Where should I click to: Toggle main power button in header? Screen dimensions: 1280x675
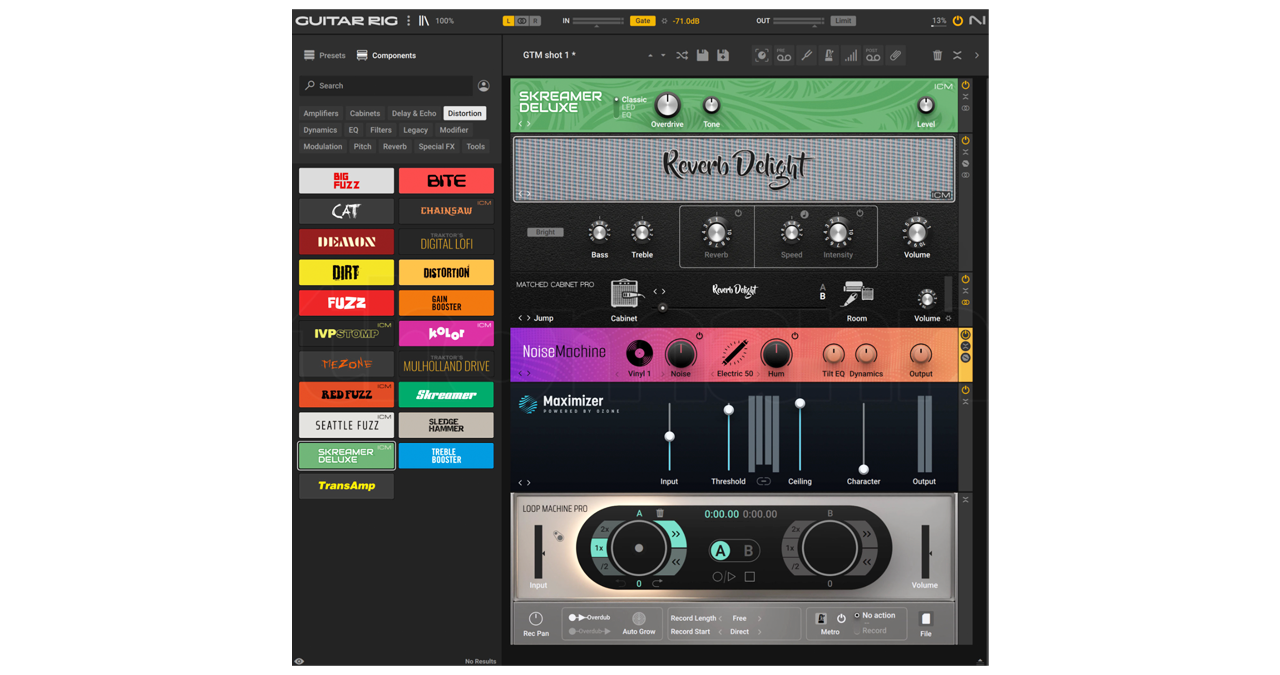pos(958,20)
